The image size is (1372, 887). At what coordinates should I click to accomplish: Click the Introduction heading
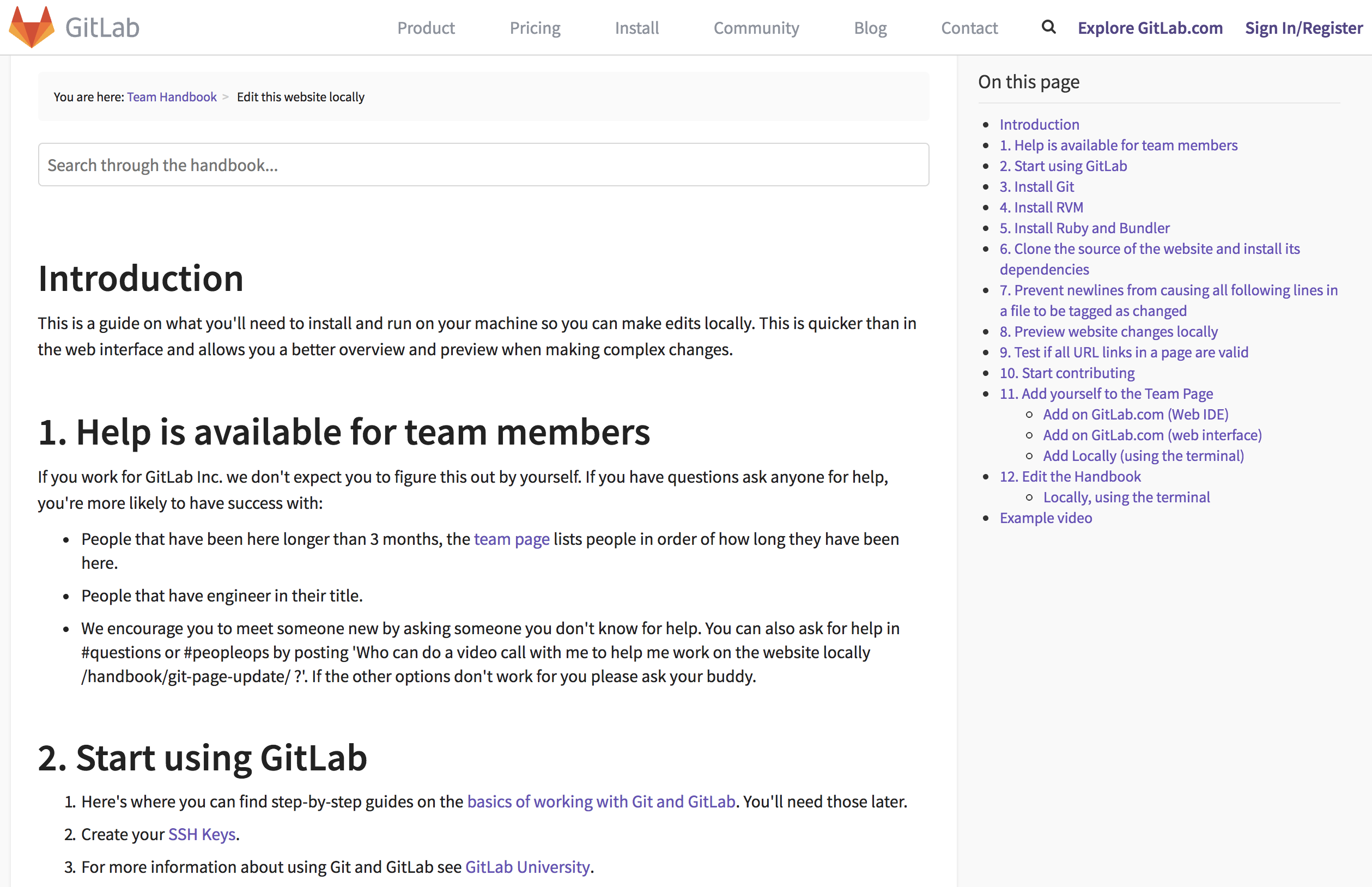(141, 278)
